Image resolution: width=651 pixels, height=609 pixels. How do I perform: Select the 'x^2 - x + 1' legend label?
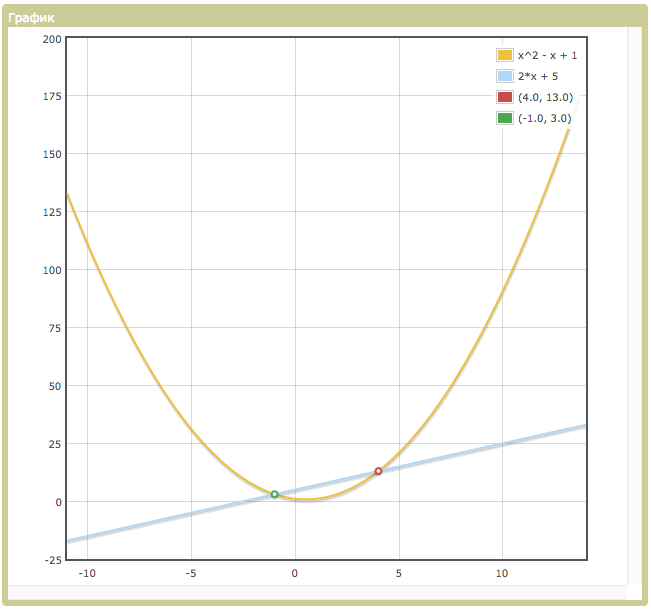click(547, 55)
